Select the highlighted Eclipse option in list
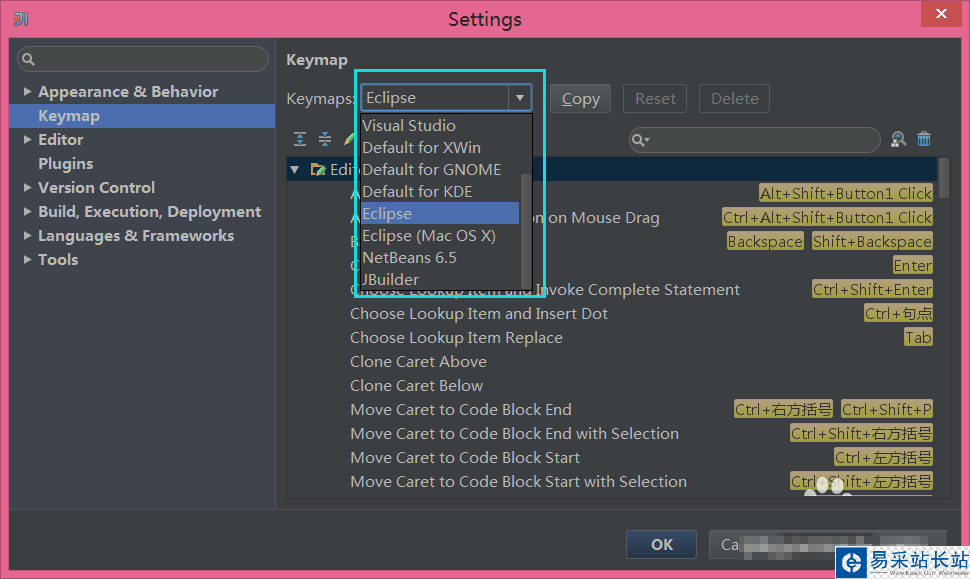 440,213
